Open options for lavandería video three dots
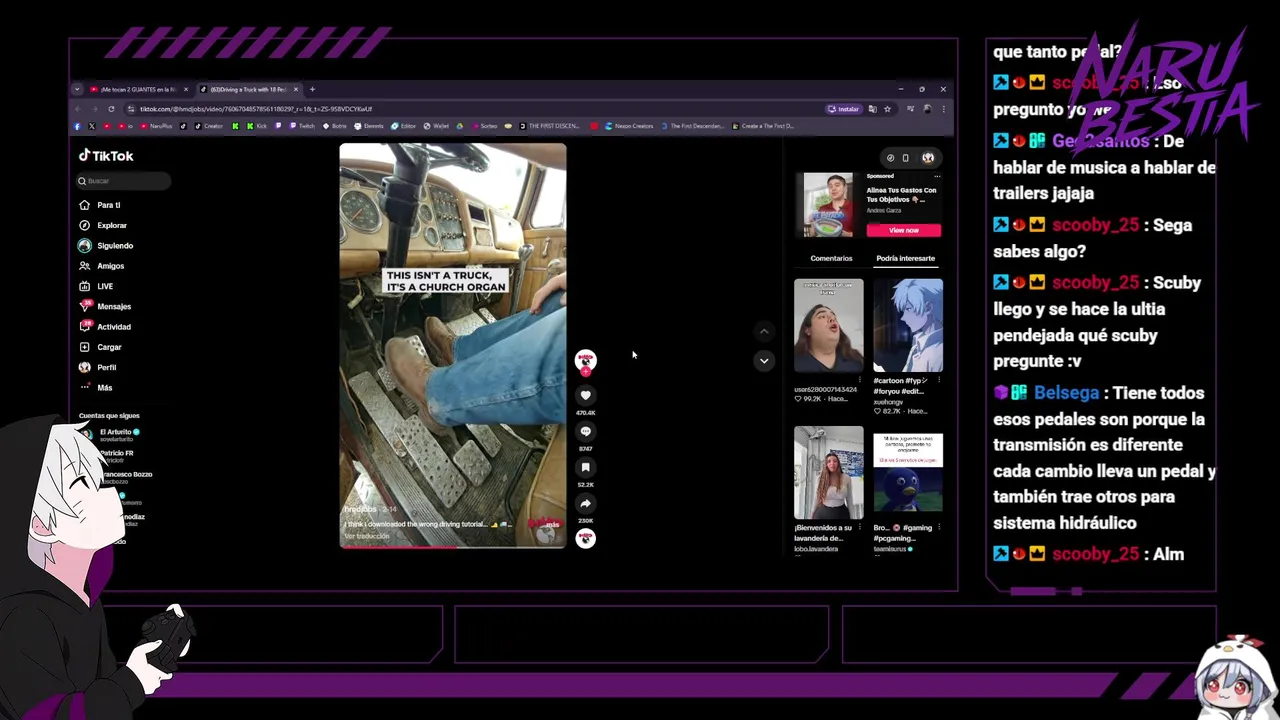The image size is (1280, 720). (x=860, y=528)
